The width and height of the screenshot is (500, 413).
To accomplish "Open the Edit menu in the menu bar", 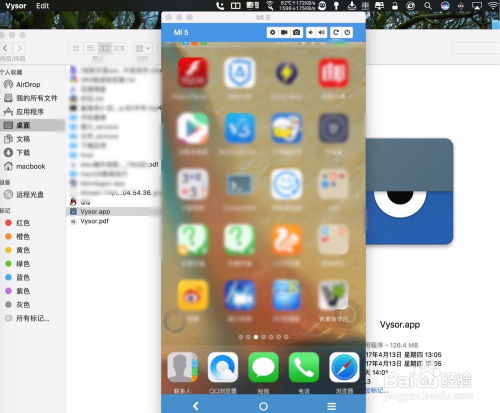I will coord(42,6).
